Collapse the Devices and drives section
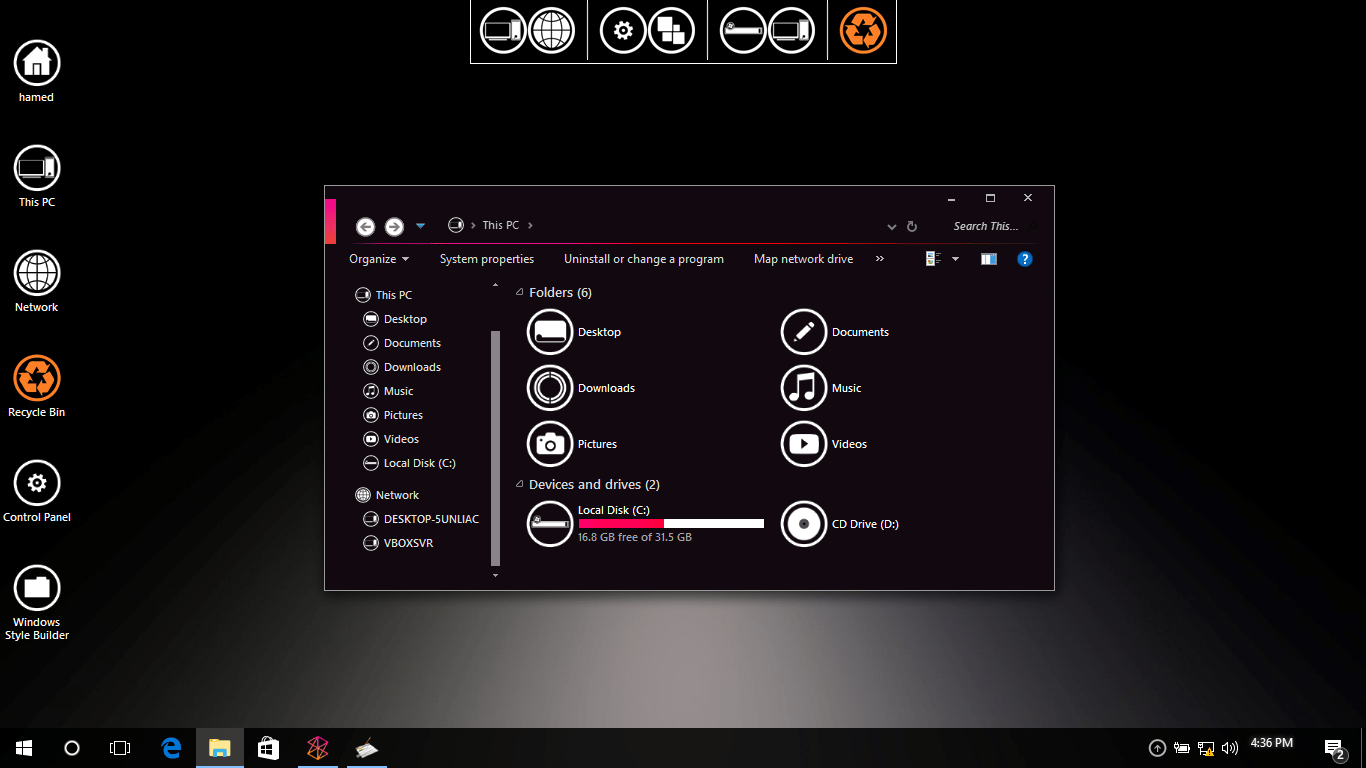Screen dimensions: 1366x768 pyautogui.click(x=519, y=484)
